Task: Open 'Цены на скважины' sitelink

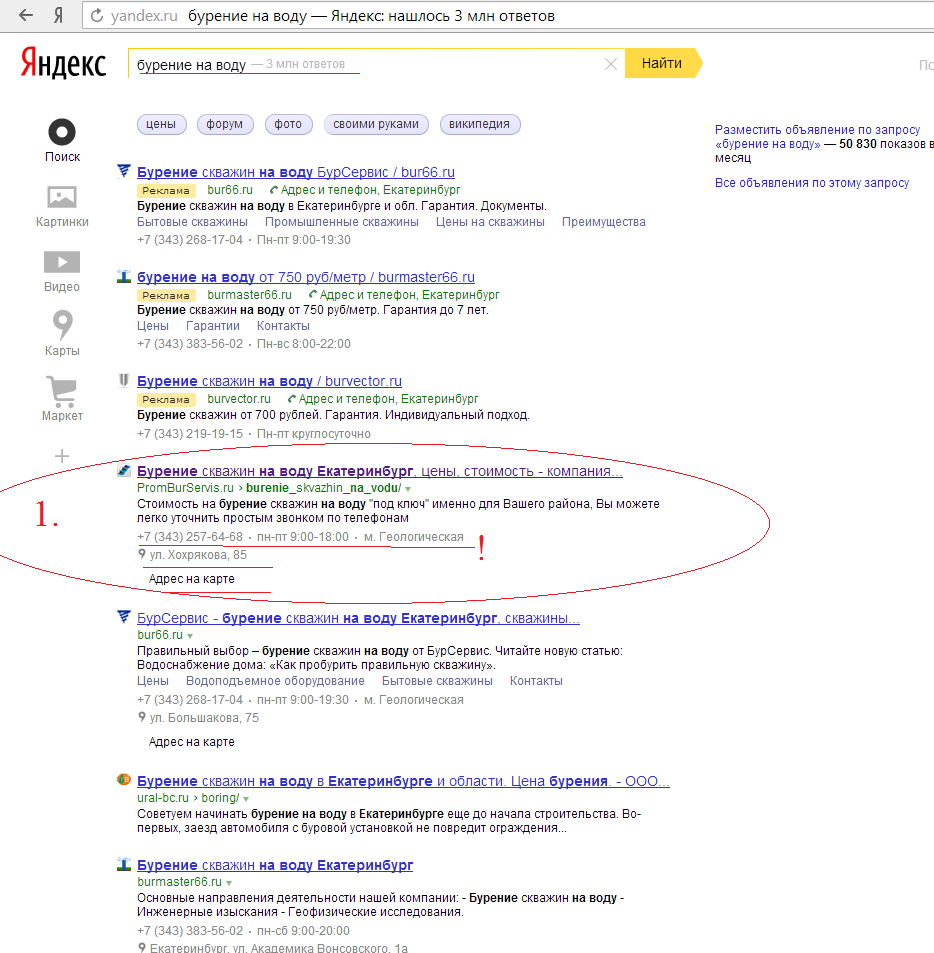Action: click(x=490, y=222)
